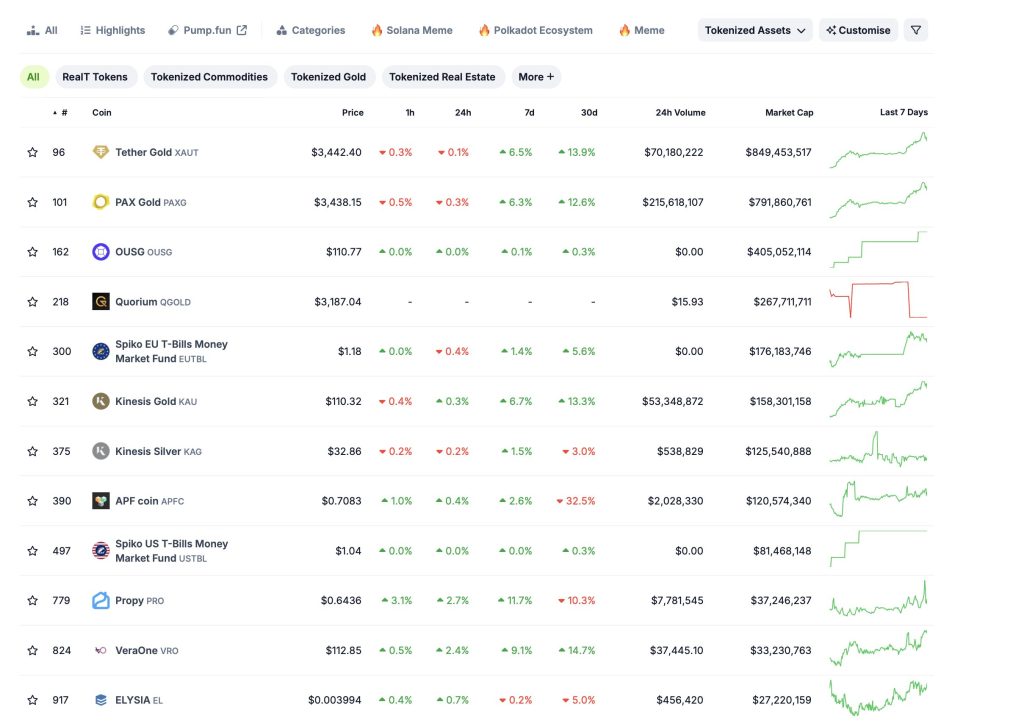The image size is (1024, 721).
Task: Sort by the Coin column header
Action: coord(102,112)
